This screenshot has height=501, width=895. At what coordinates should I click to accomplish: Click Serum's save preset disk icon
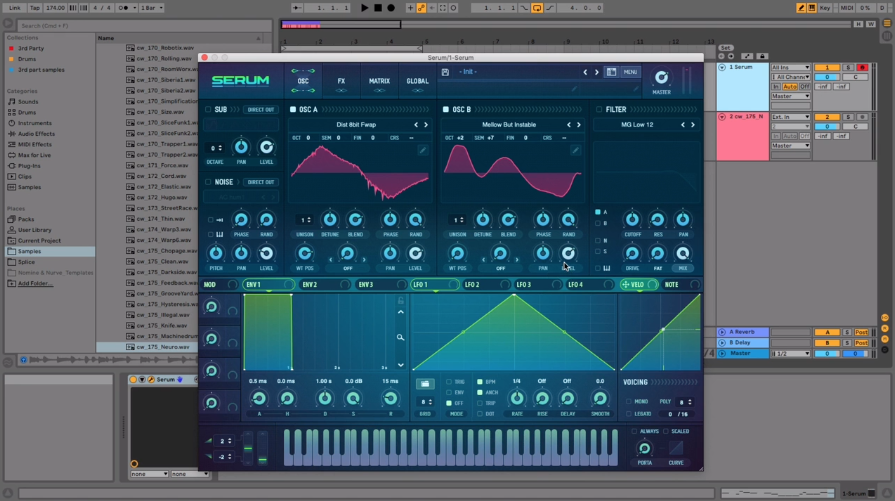pyautogui.click(x=445, y=72)
